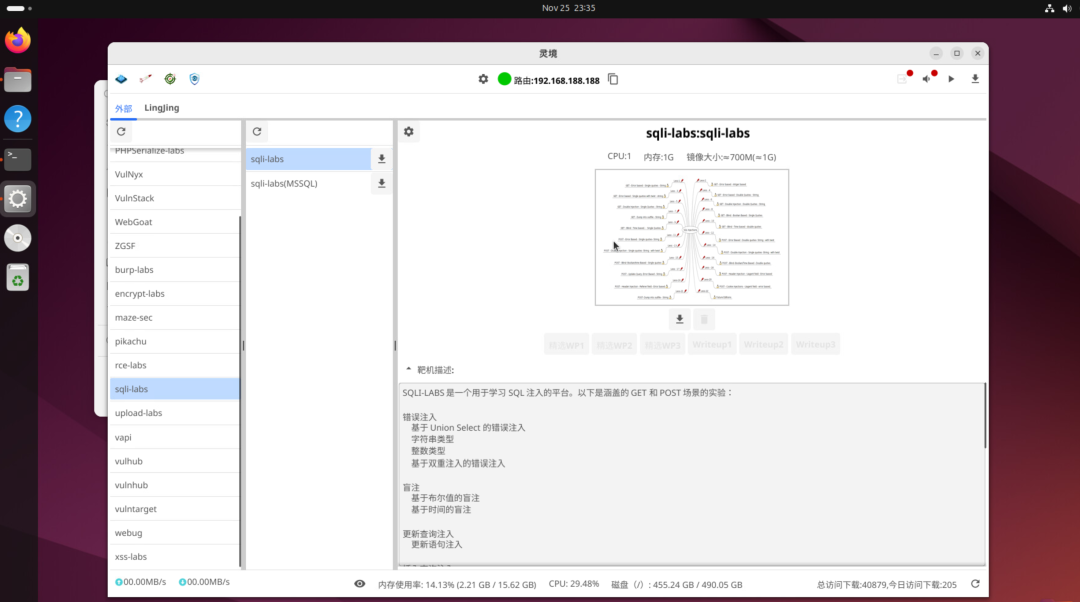Screen dimensions: 1080x602
Task: Select ZGSF in the category list
Action: 175,246
